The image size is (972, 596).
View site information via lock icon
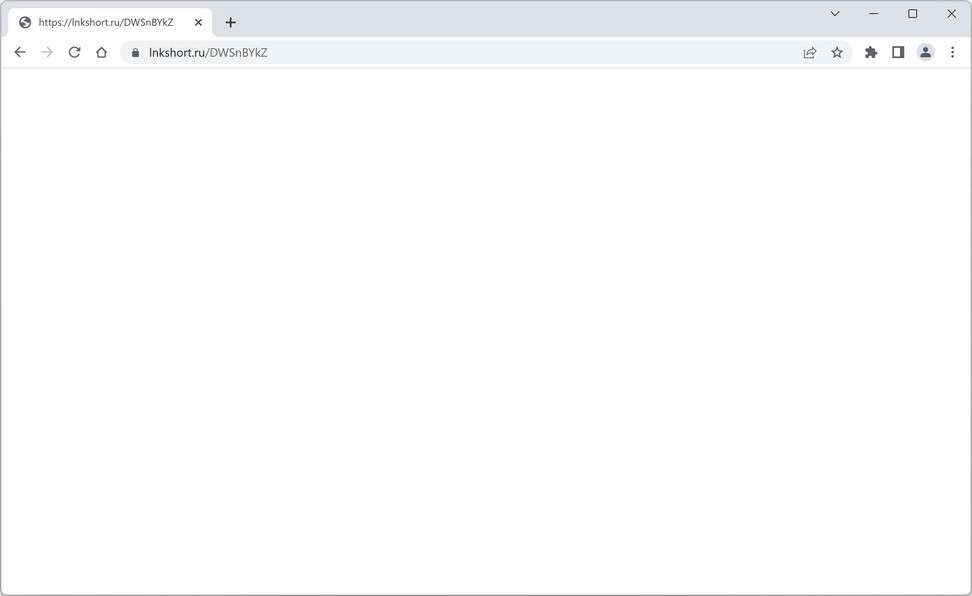pos(135,53)
